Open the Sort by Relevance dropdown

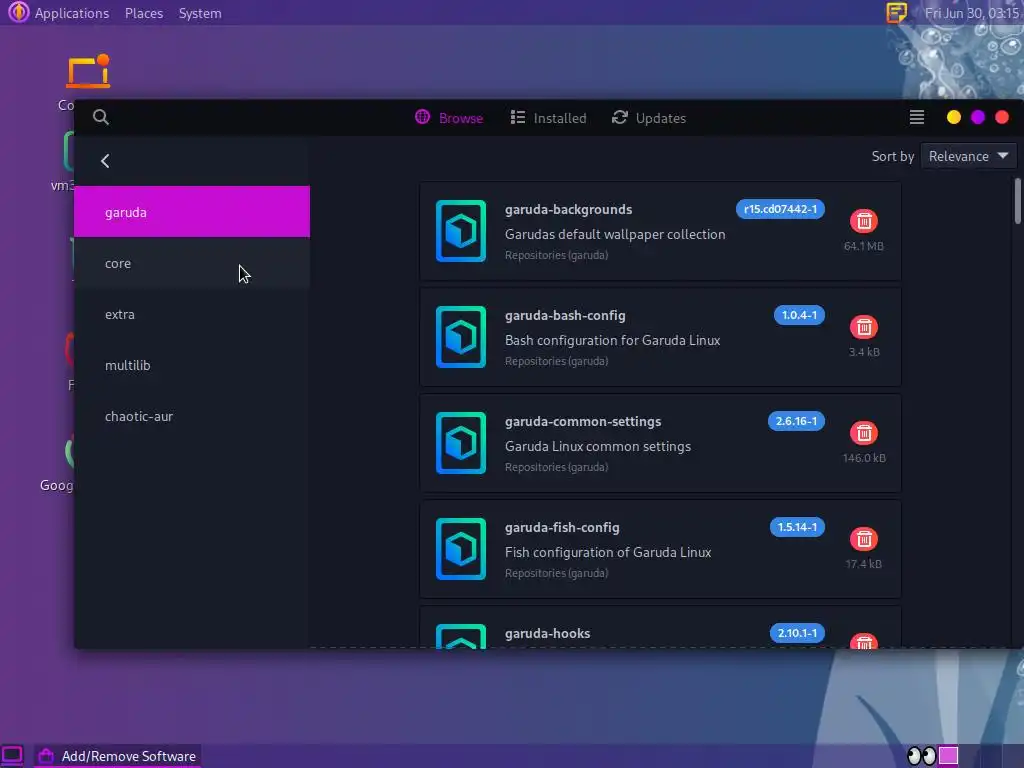click(968, 156)
